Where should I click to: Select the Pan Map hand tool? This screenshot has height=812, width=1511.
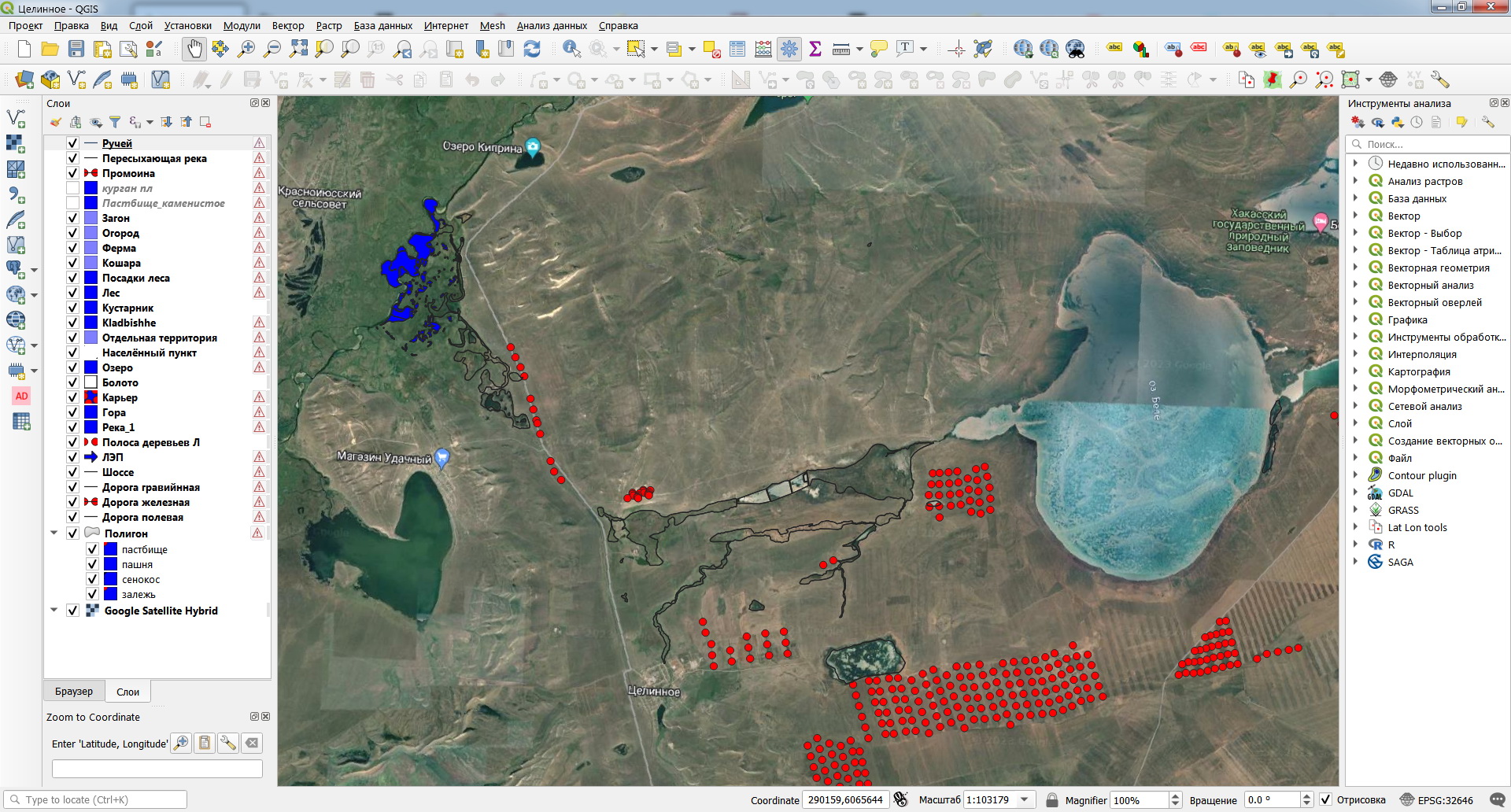tap(194, 50)
